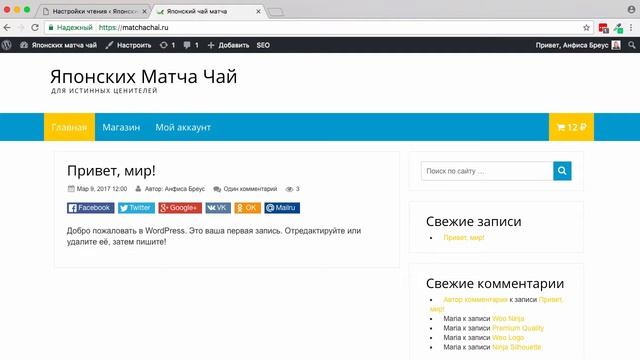Screen dimensions: 640x360
Task: Open the Один комментарий link
Action: (x=250, y=189)
